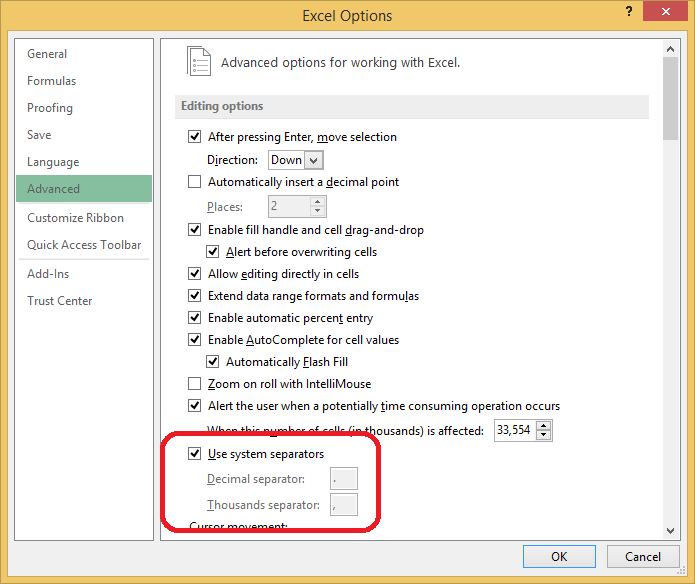Enable Automatically insert a decimal point

(195, 182)
